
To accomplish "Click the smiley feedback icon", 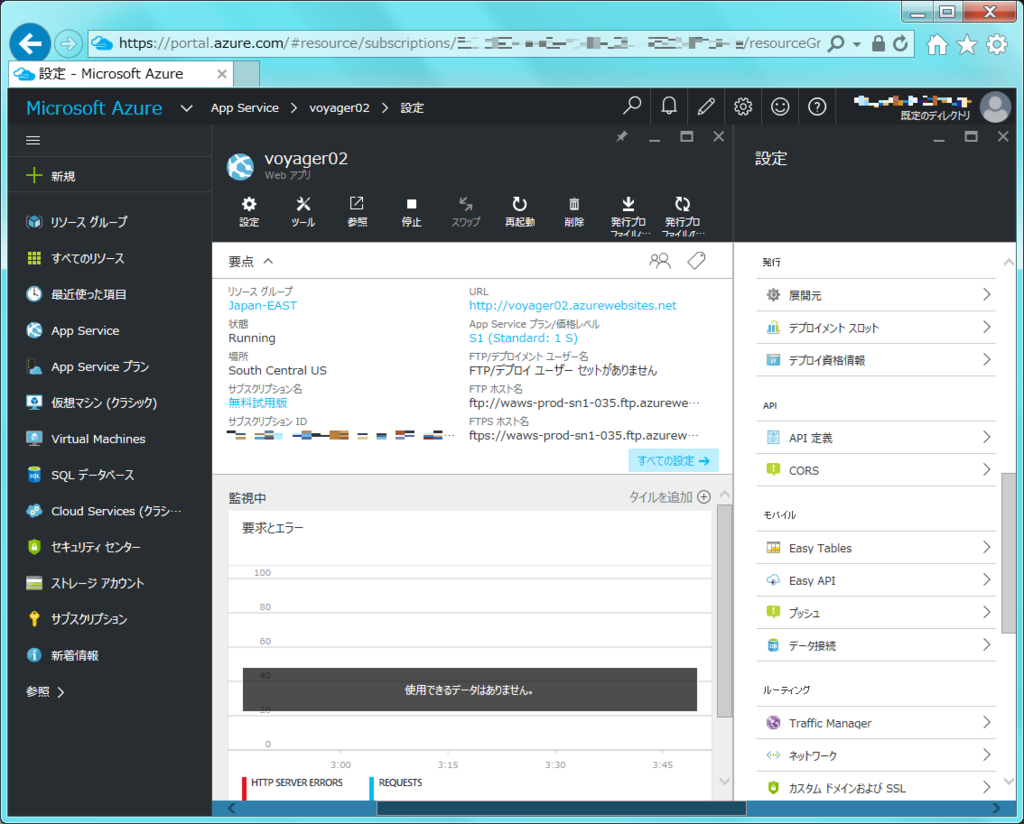I will [x=780, y=106].
